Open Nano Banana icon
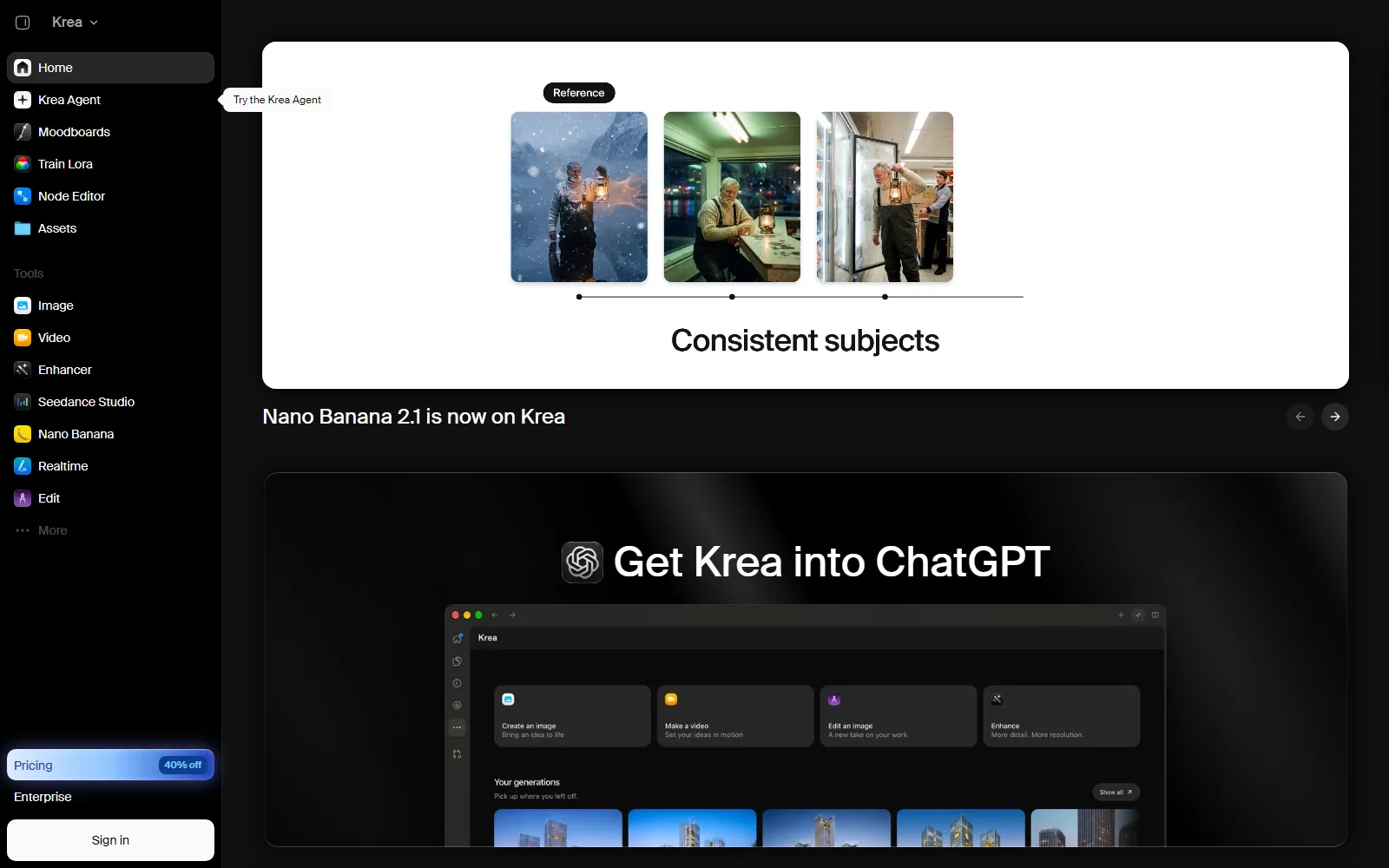The height and width of the screenshot is (868, 1389). (x=23, y=434)
